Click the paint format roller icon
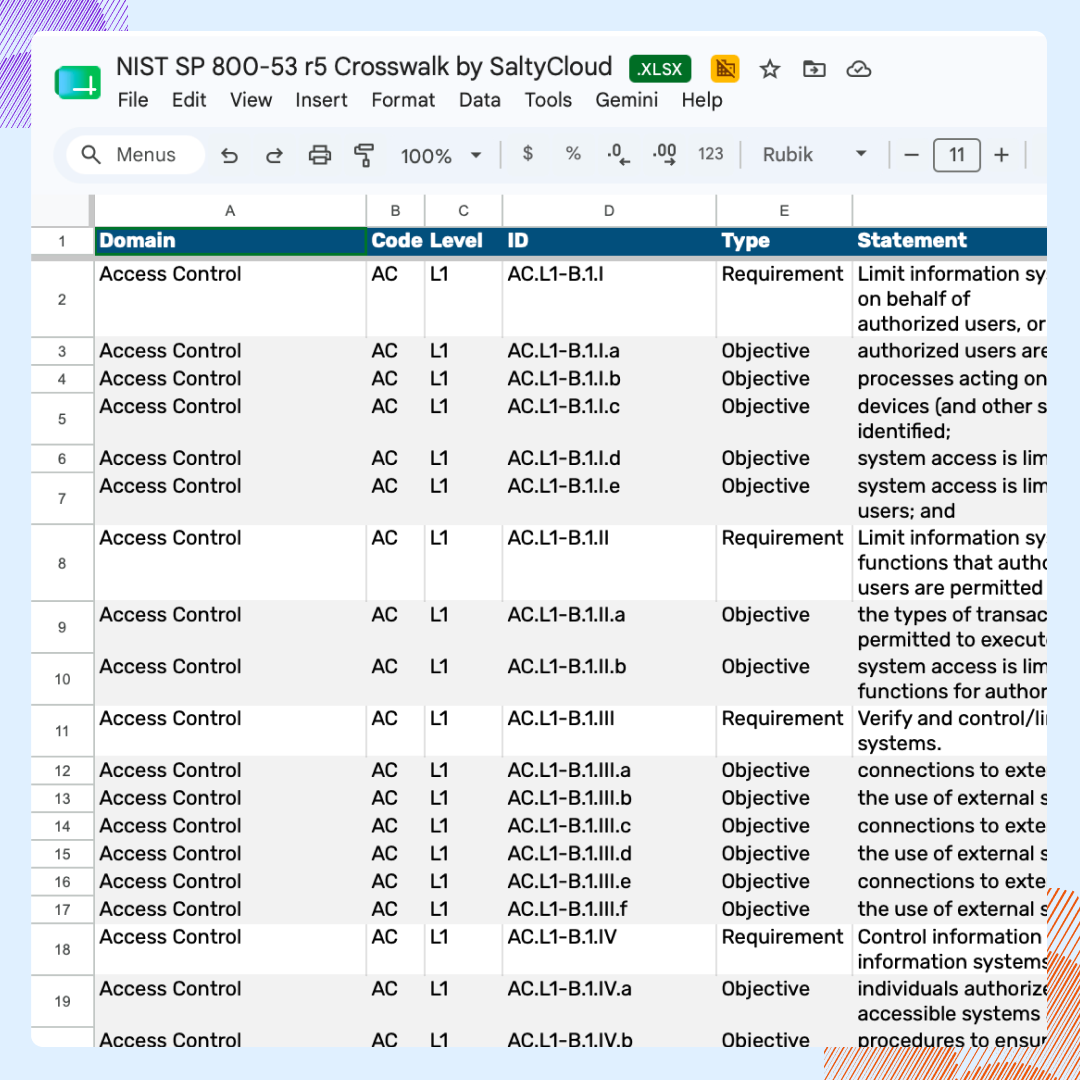Screen dimensions: 1080x1080 click(364, 155)
